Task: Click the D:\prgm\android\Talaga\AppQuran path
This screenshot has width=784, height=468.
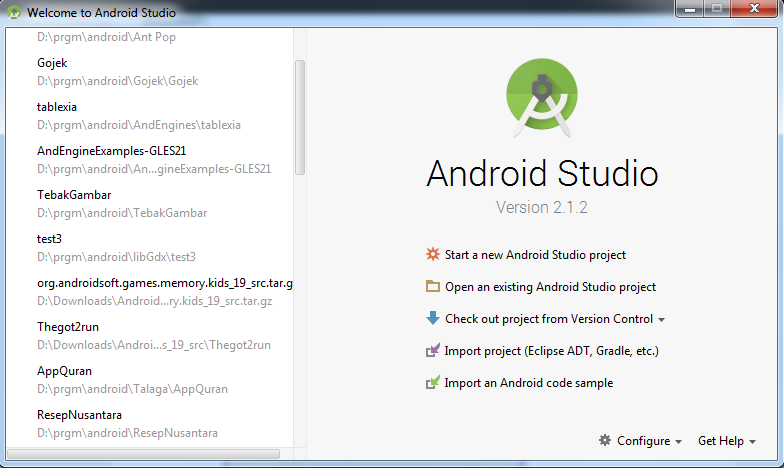Action: pos(132,389)
